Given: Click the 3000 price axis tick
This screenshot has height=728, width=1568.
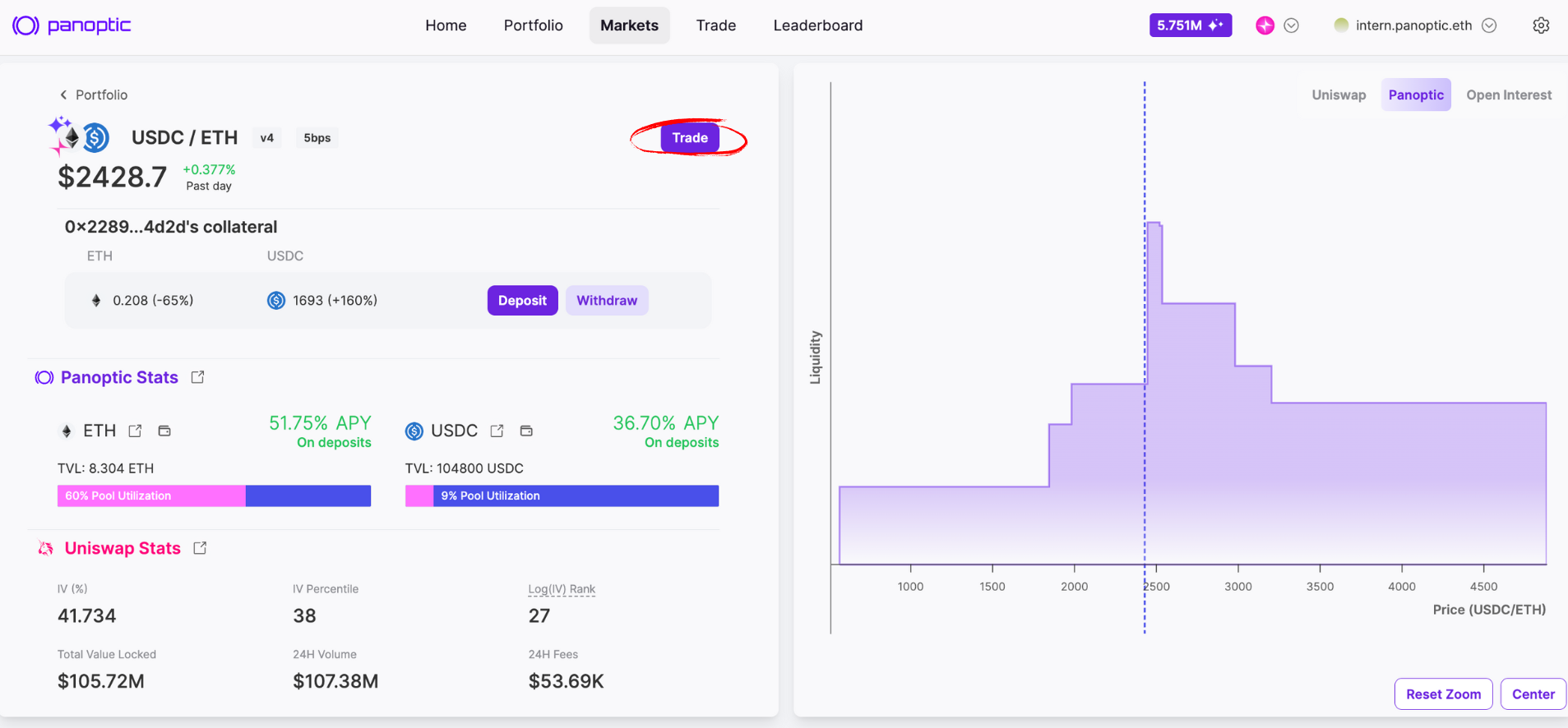Looking at the screenshot, I should pyautogui.click(x=1238, y=587).
